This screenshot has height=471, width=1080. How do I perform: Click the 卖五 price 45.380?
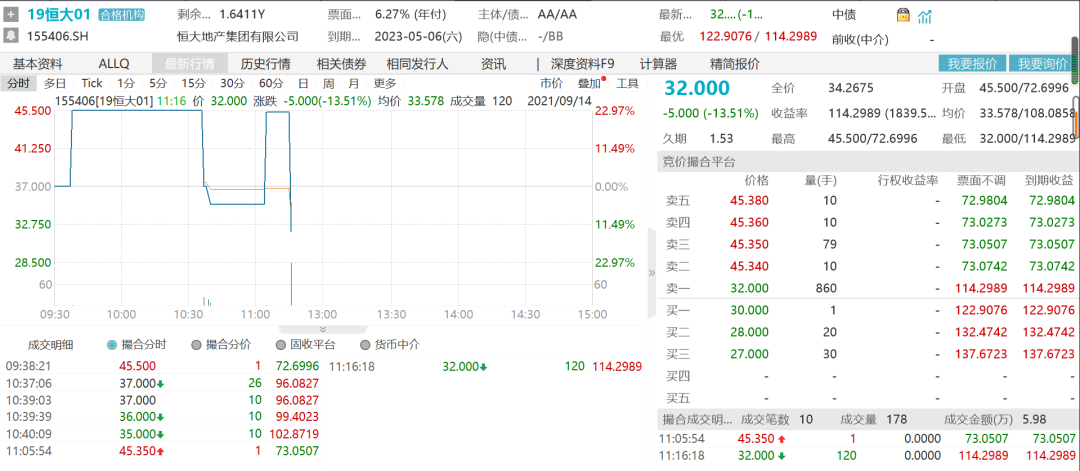pyautogui.click(x=749, y=200)
